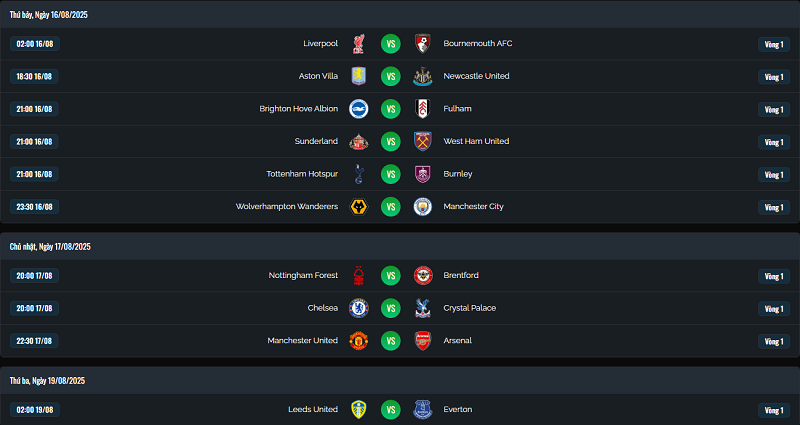The height and width of the screenshot is (425, 800).
Task: Click Vòng 1 tag on Nottingham Forest row
Action: click(773, 277)
